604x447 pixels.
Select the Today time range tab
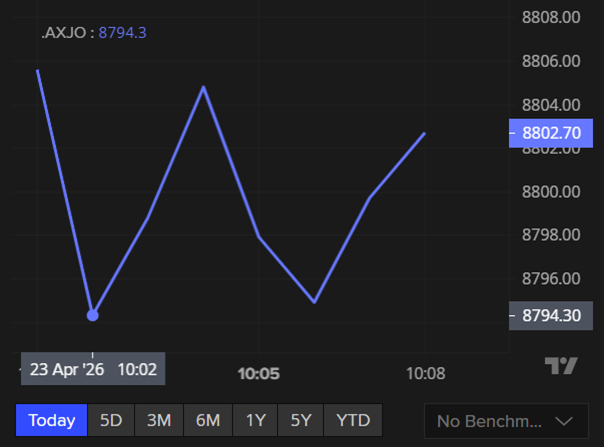(51, 420)
